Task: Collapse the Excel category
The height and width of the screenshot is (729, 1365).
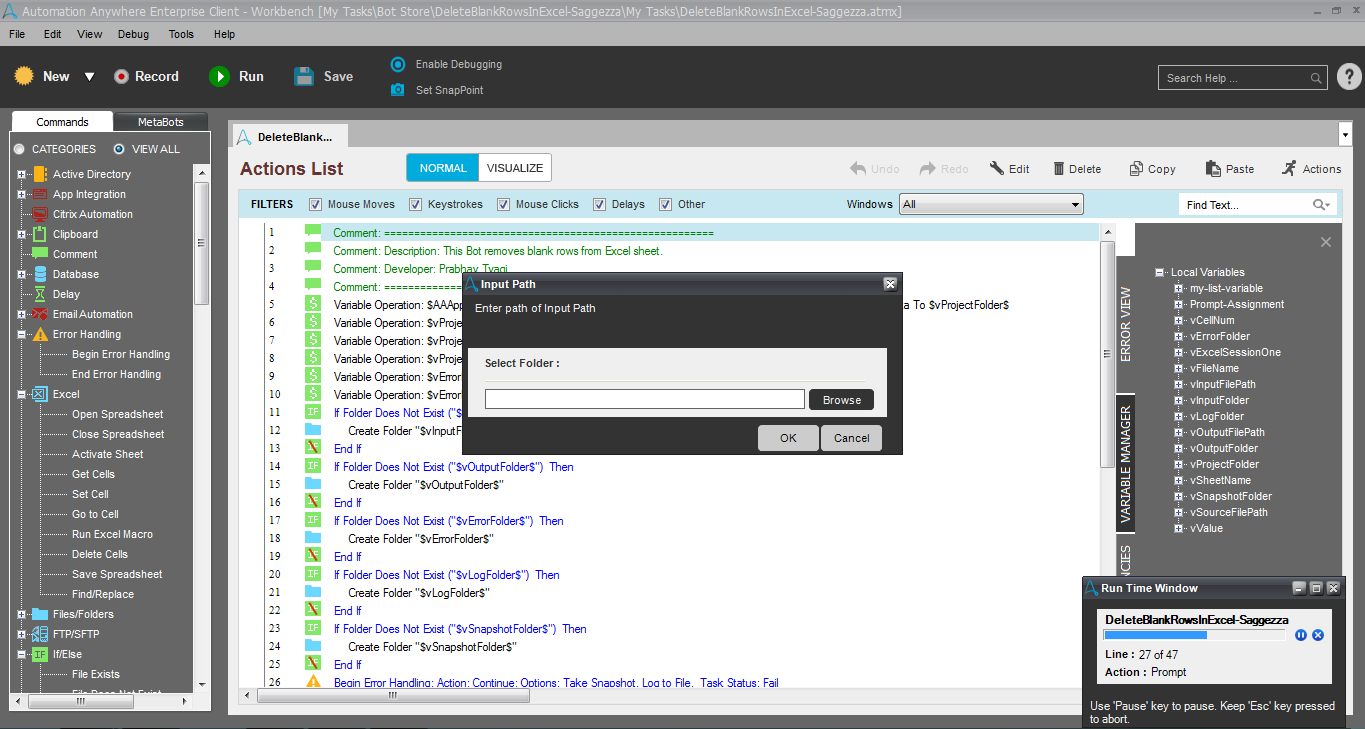Action: click(x=21, y=394)
